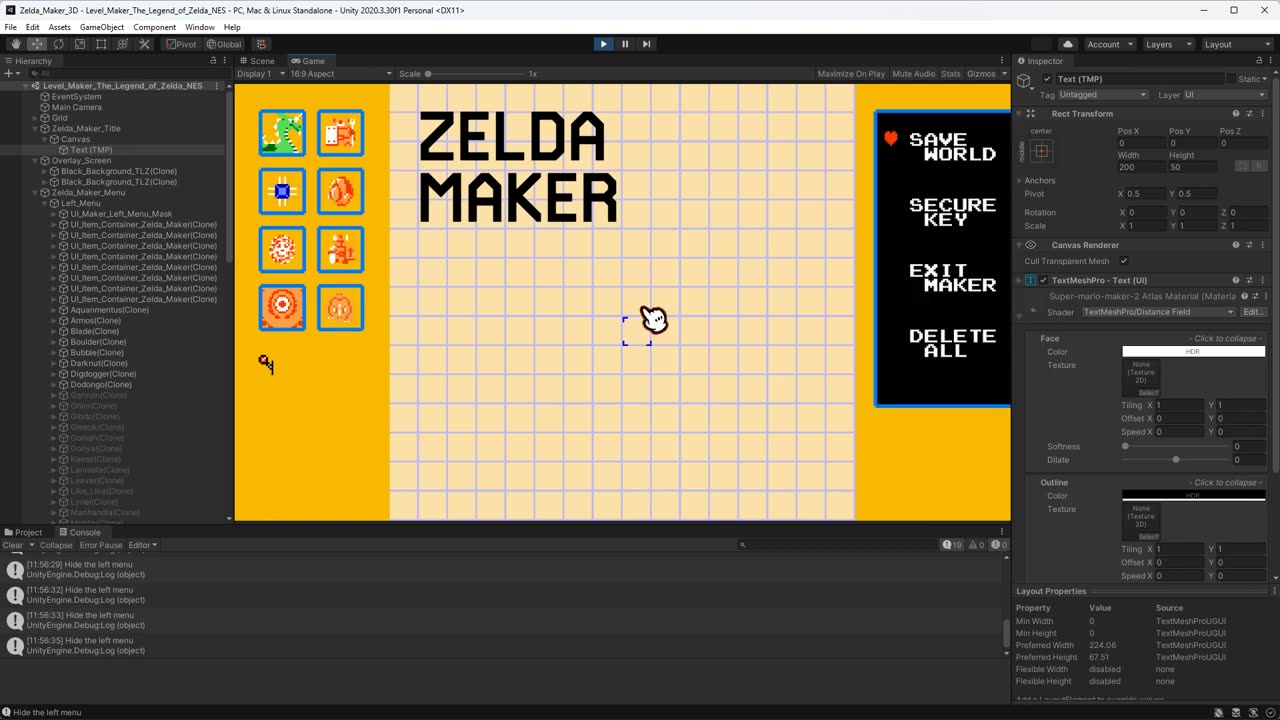1280x720 pixels.
Task: Open the Layout dropdown
Action: (1236, 44)
